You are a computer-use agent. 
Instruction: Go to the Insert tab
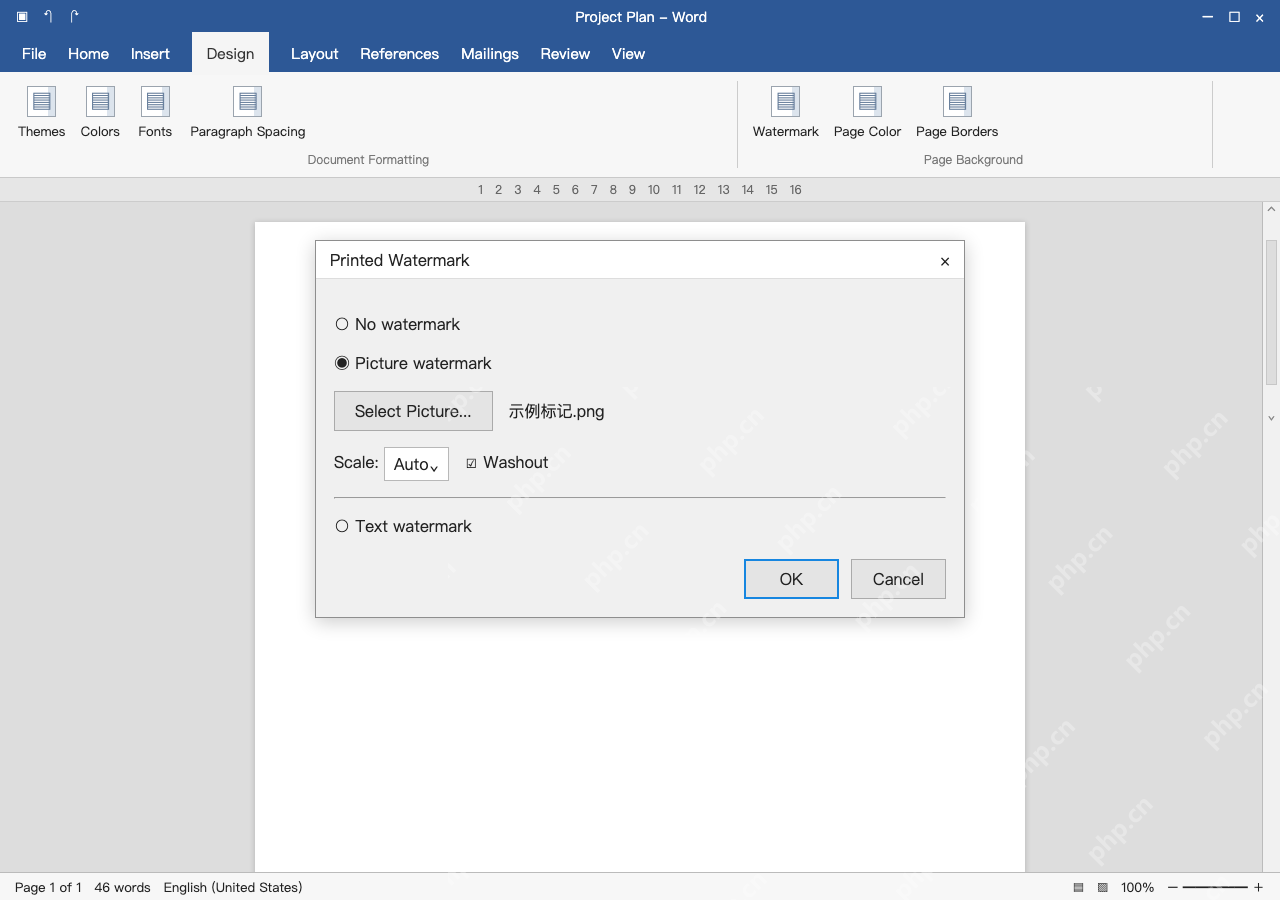tap(150, 54)
